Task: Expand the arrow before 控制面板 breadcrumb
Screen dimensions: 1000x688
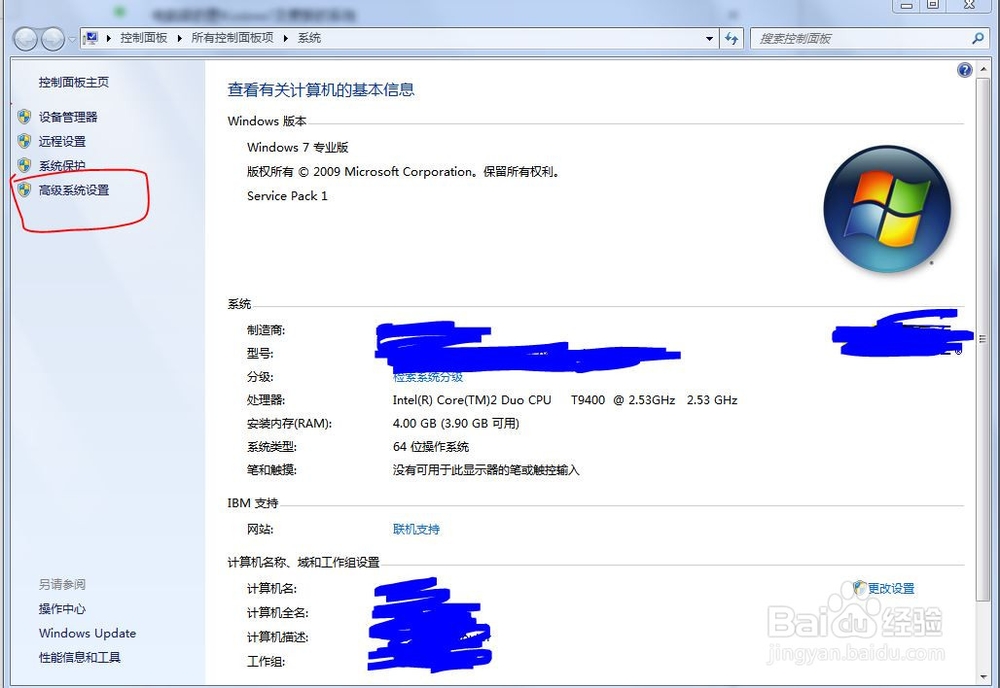Action: coord(109,38)
